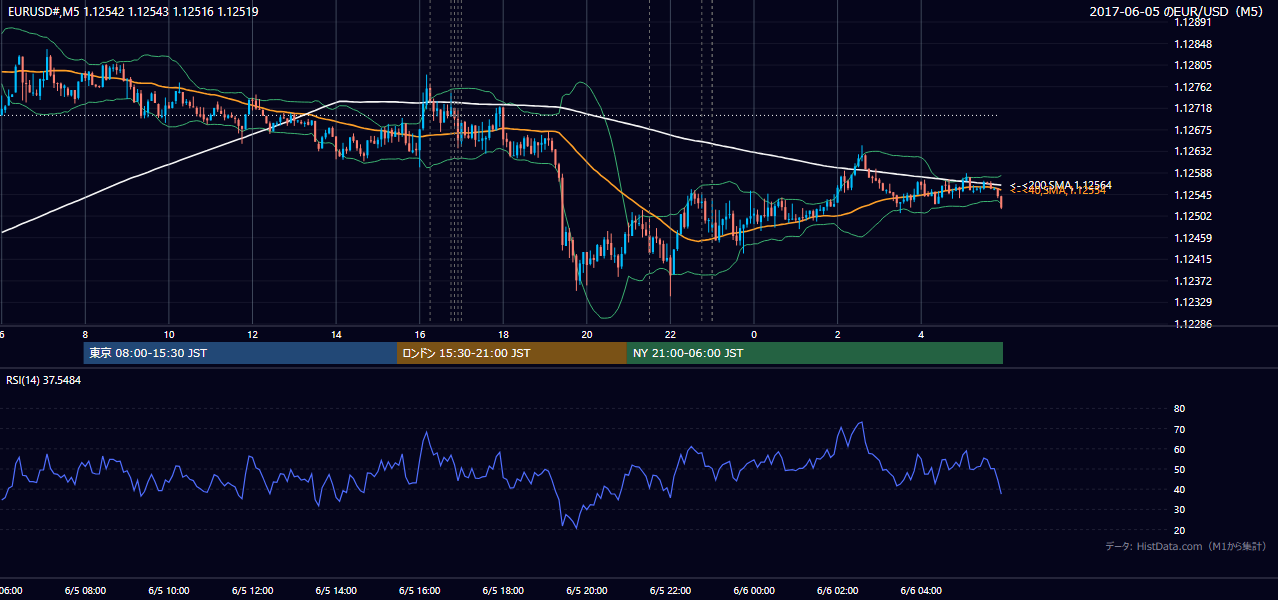Click the RSI scale value 50
Screen dimensions: 1278x600
(1179, 469)
